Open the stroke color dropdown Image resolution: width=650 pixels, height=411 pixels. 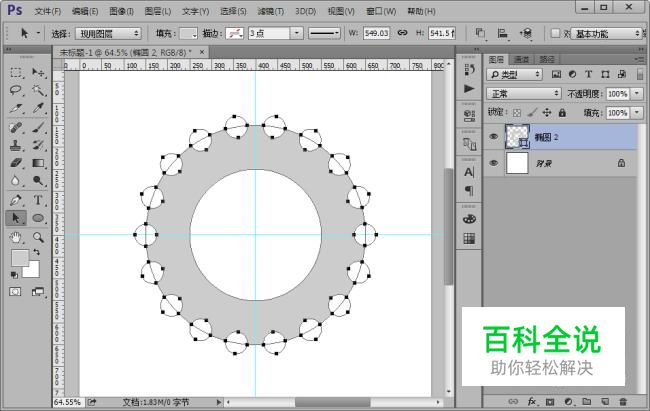coord(235,34)
